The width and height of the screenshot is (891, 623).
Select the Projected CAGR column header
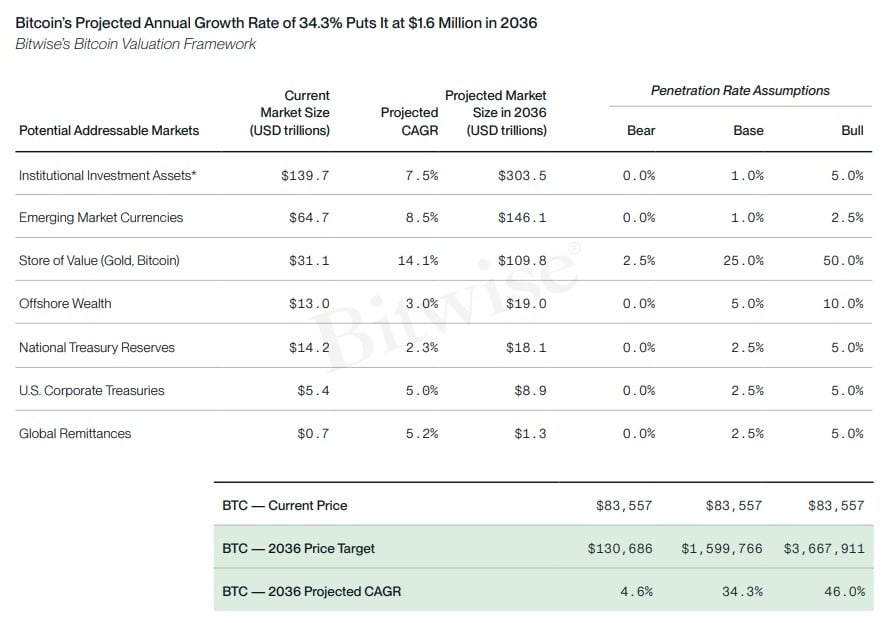pos(410,122)
